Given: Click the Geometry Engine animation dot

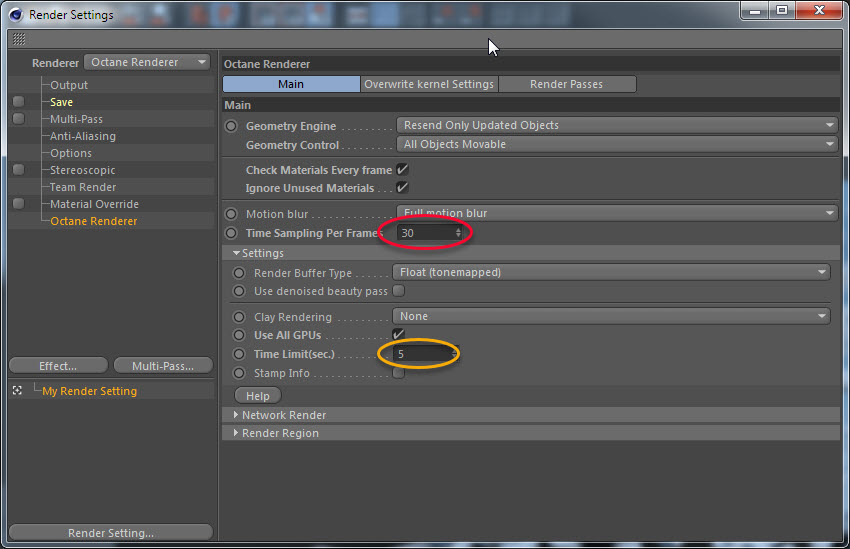Looking at the screenshot, I should click(231, 126).
